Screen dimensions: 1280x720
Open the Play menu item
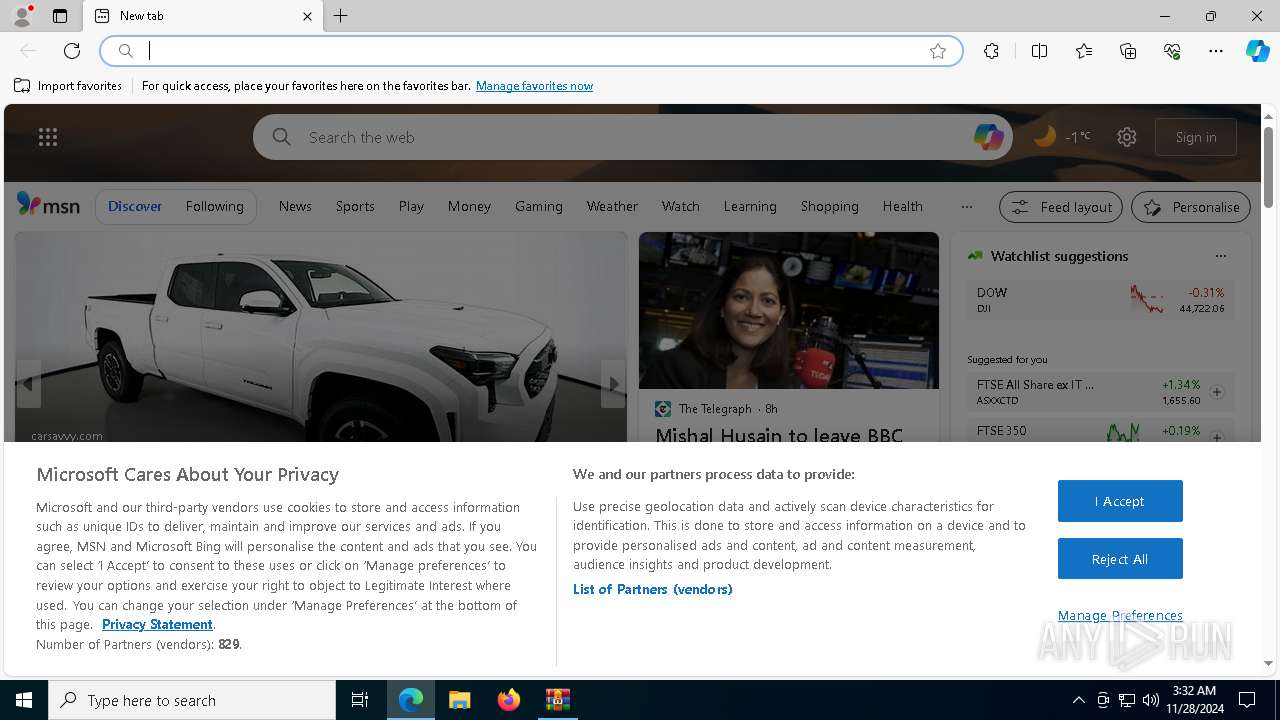[x=411, y=206]
